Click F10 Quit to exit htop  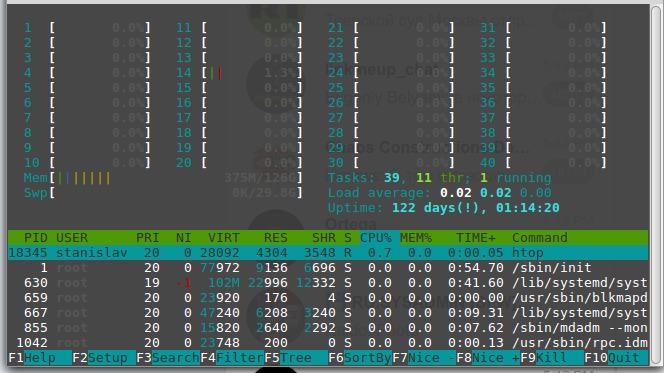click(x=616, y=358)
